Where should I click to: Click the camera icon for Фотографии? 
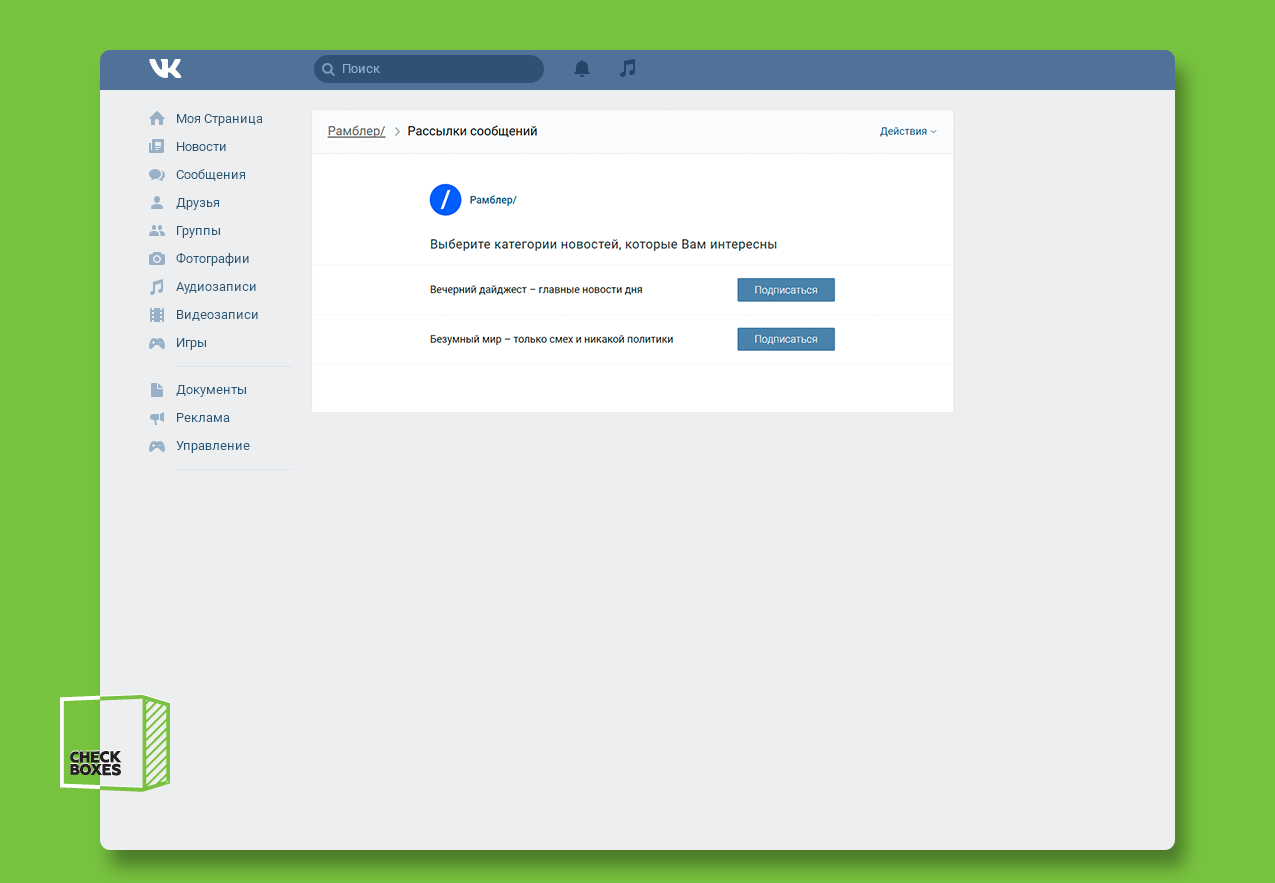point(157,259)
